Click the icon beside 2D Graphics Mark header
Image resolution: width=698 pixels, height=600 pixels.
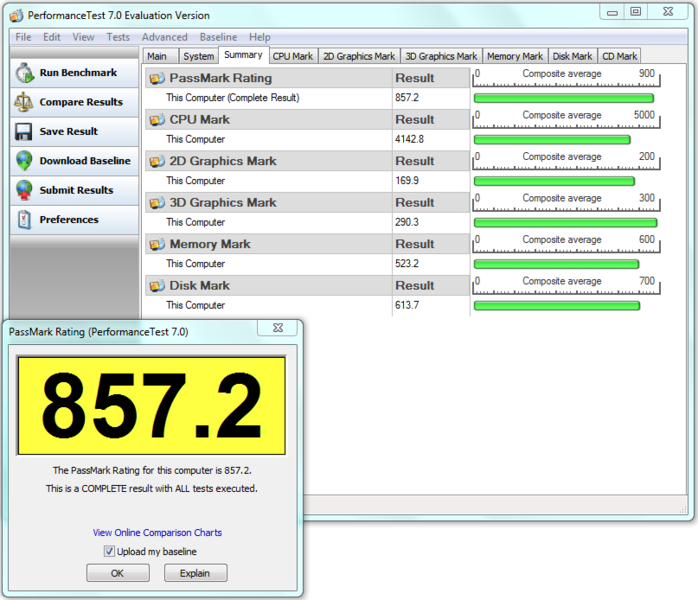pyautogui.click(x=157, y=162)
